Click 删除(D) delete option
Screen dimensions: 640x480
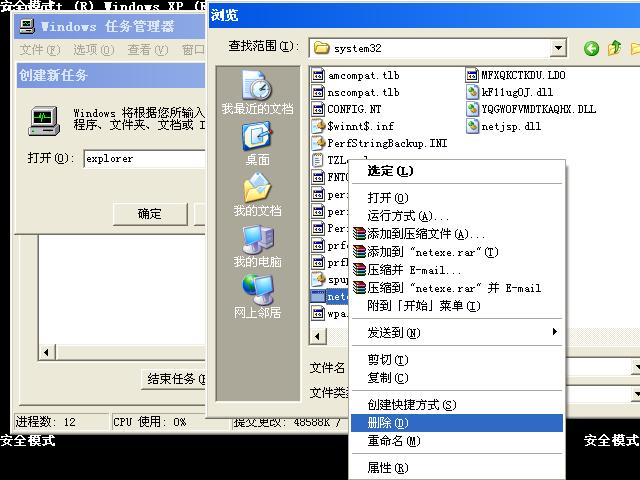[x=456, y=423]
